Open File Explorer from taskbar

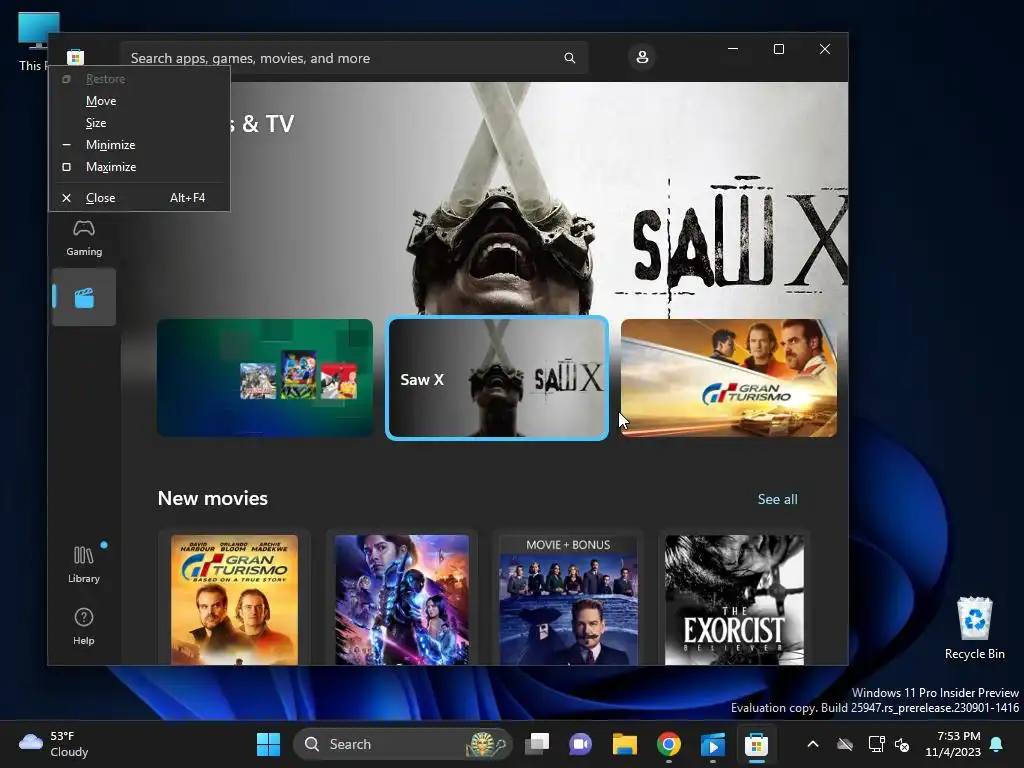tap(624, 744)
